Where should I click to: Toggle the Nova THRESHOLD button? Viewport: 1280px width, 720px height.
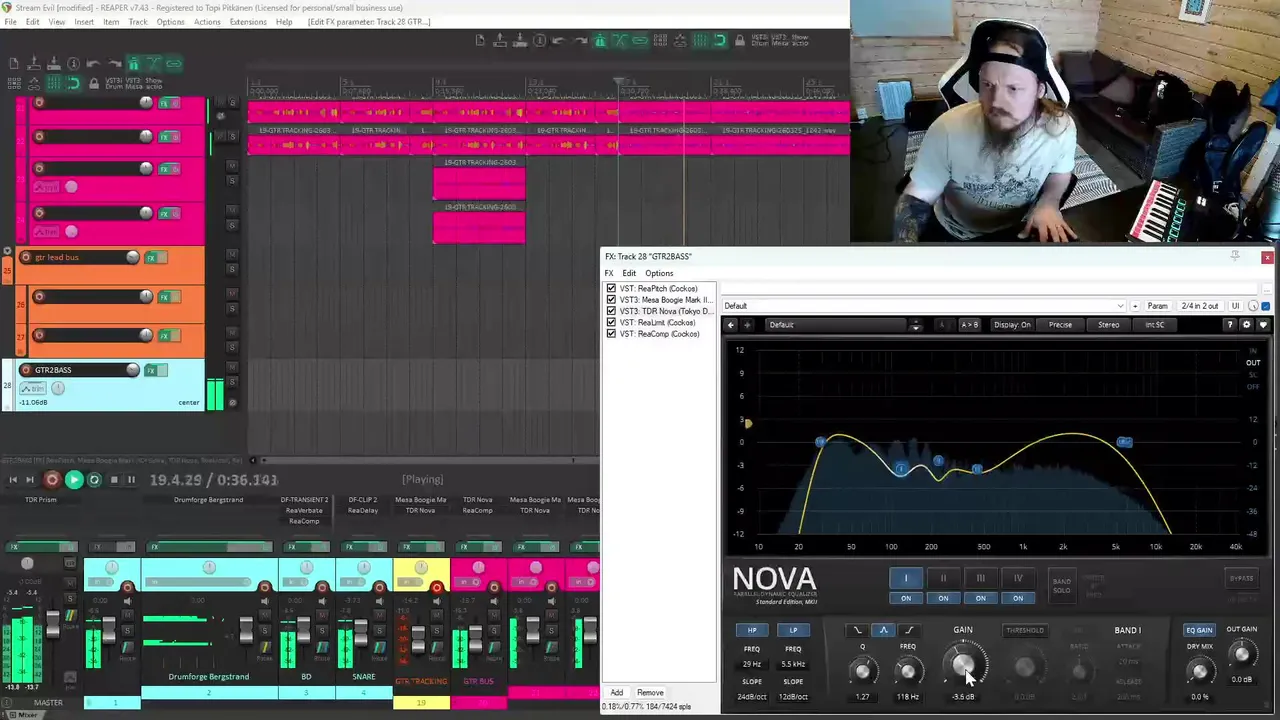[1024, 630]
